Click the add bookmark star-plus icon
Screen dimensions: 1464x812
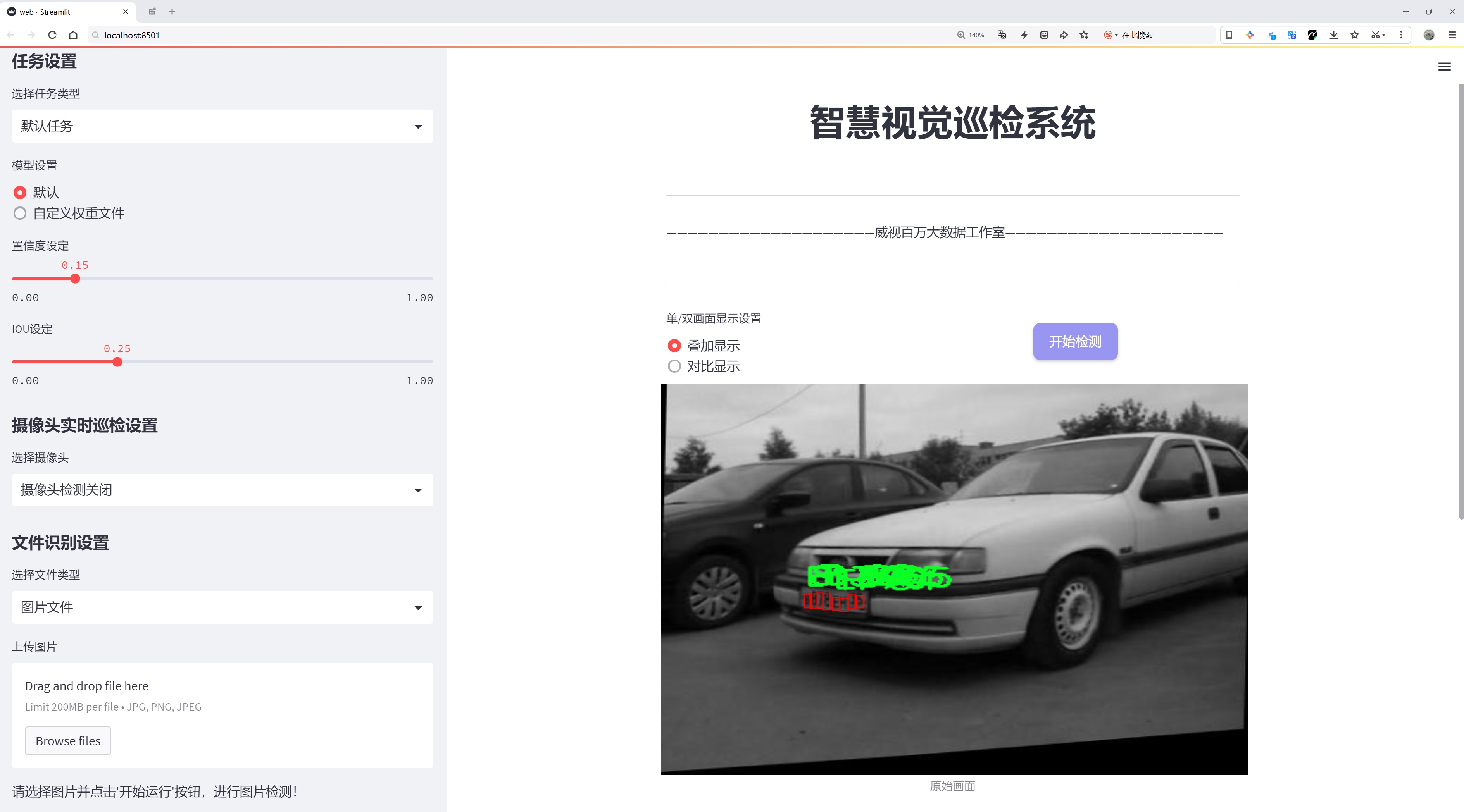pyautogui.click(x=1085, y=35)
